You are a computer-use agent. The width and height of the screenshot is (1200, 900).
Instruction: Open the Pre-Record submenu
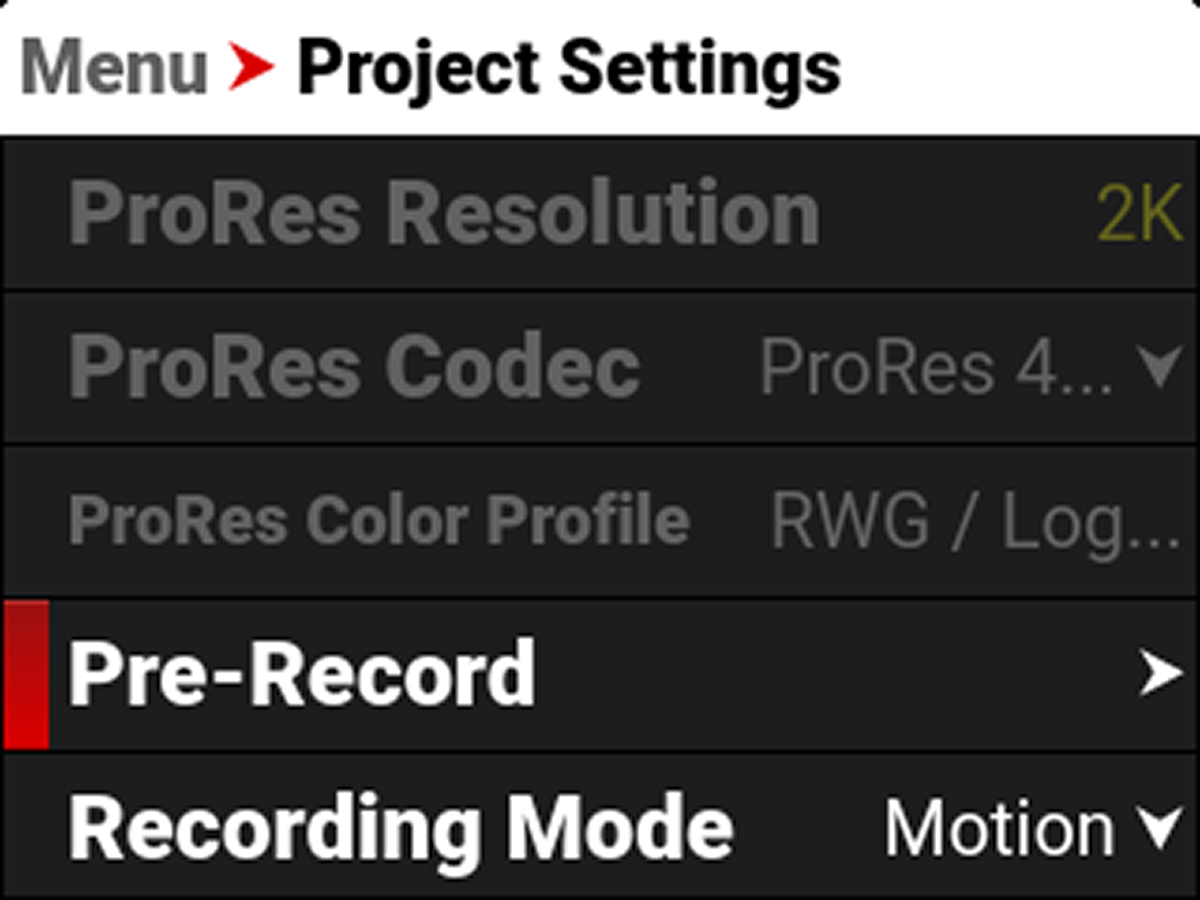pyautogui.click(x=600, y=673)
